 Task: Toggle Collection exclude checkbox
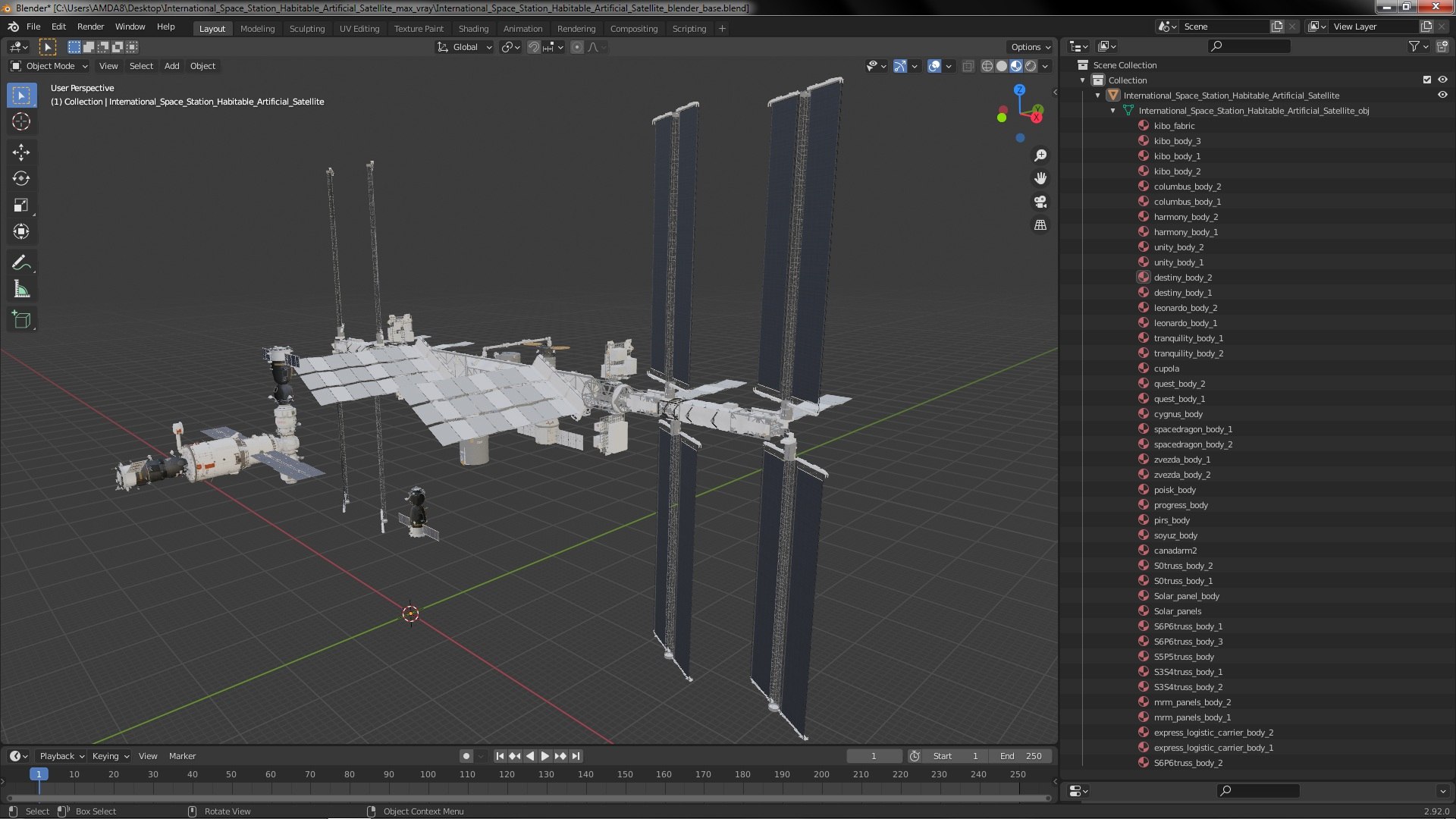[1427, 80]
